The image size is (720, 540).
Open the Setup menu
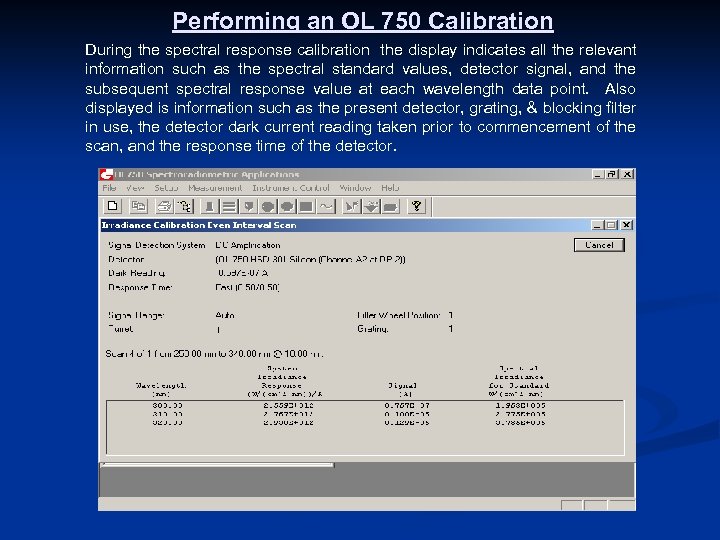[166, 188]
